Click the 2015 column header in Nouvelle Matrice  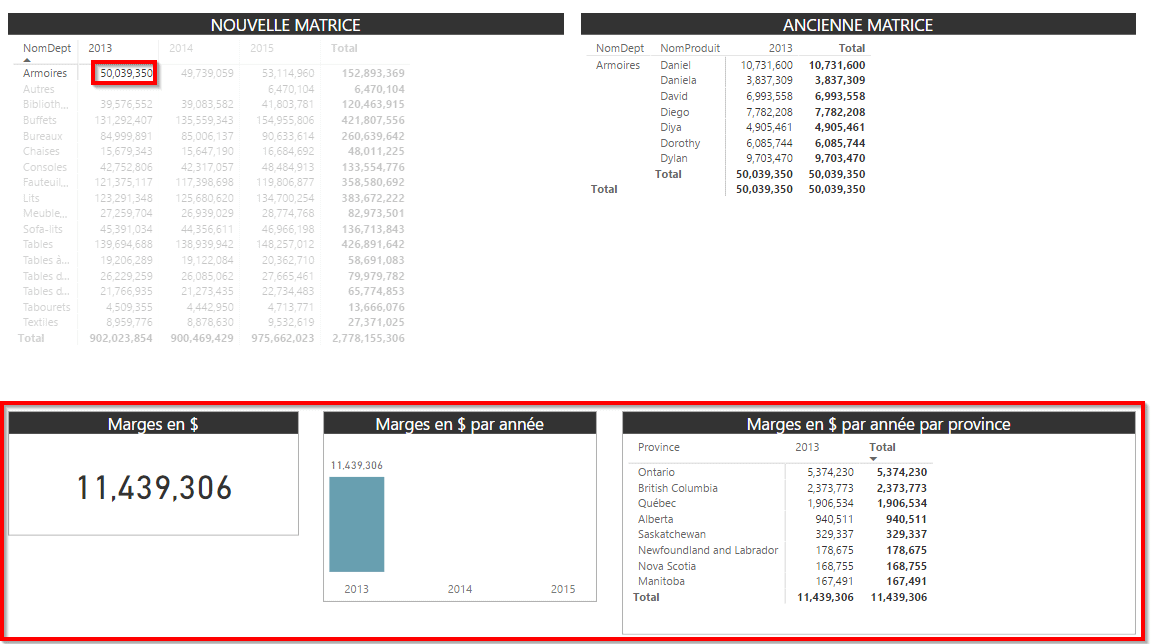click(262, 48)
